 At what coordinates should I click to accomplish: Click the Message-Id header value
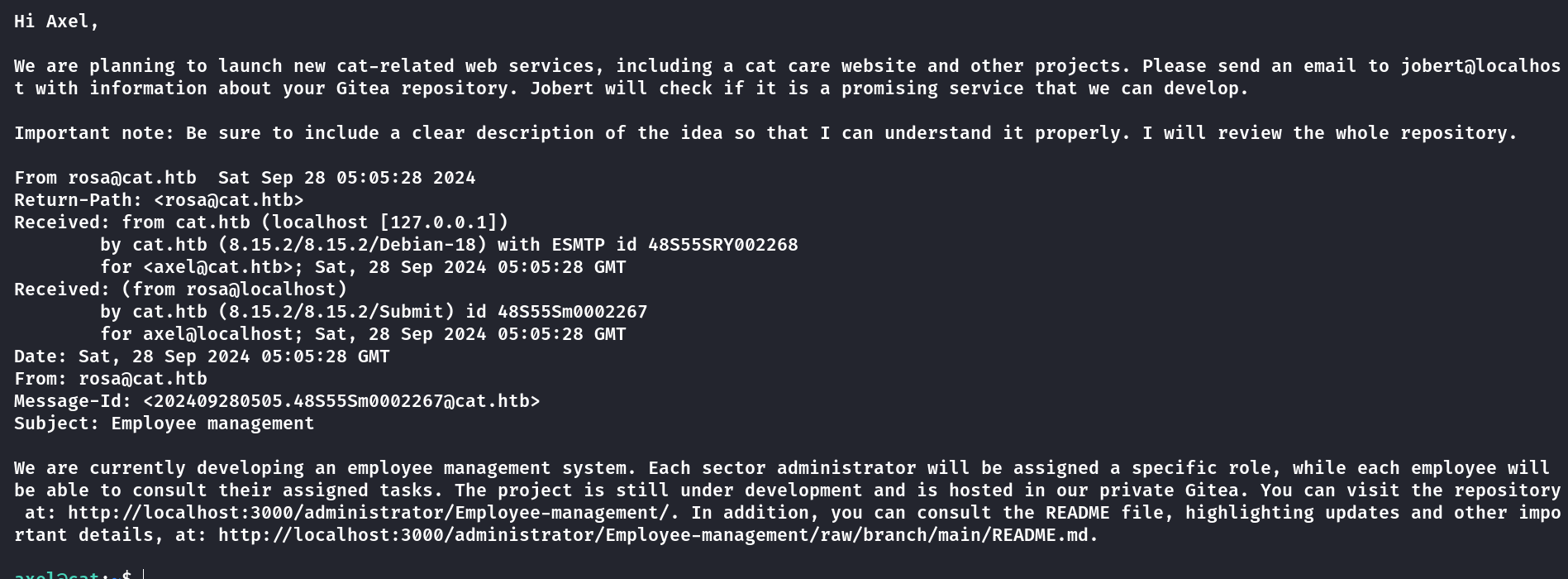tap(341, 401)
